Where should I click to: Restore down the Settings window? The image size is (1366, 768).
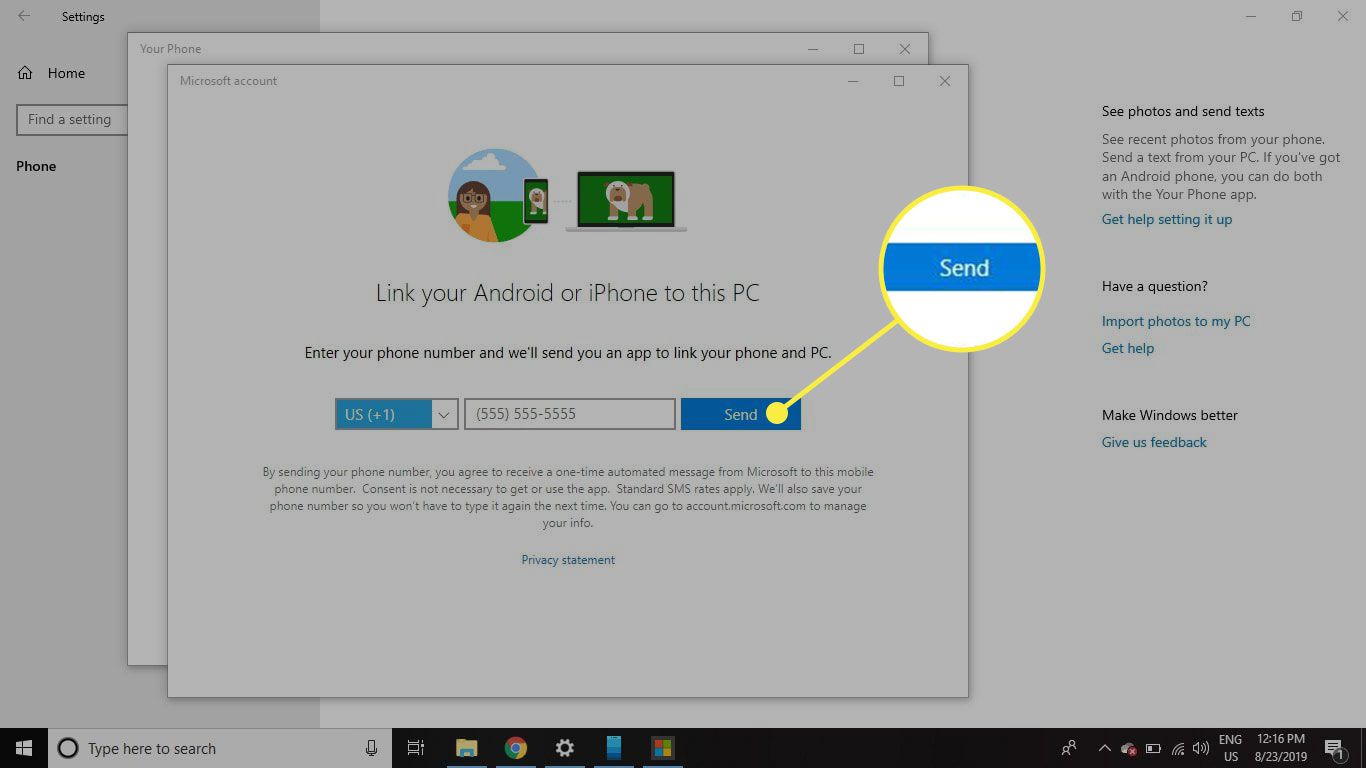tap(1297, 16)
